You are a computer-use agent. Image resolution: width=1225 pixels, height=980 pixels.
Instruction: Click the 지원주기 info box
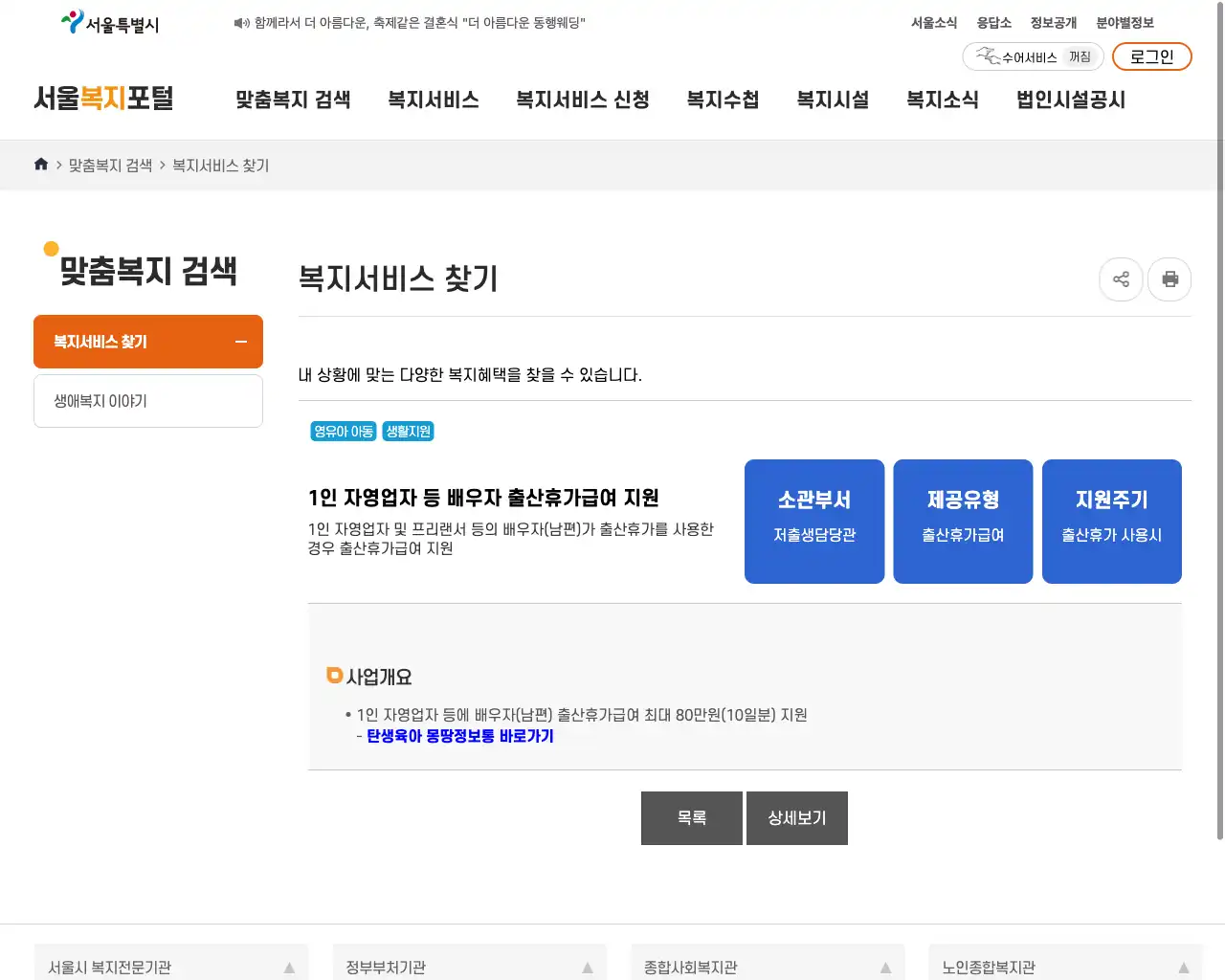(1112, 522)
